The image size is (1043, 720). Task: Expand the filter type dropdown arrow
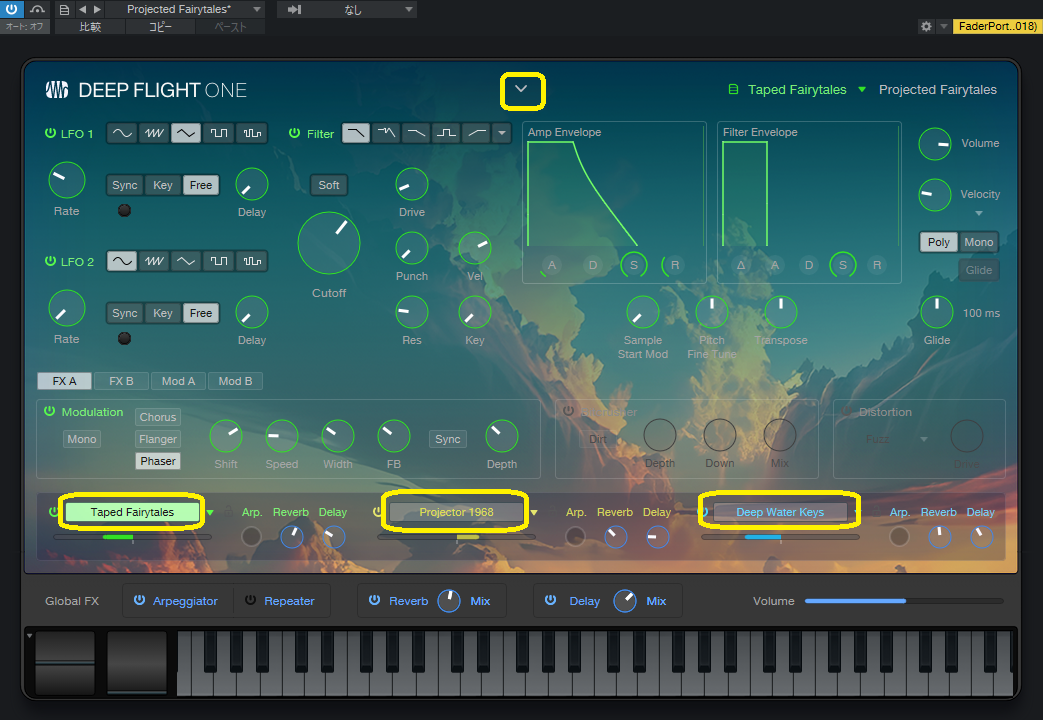tap(502, 133)
